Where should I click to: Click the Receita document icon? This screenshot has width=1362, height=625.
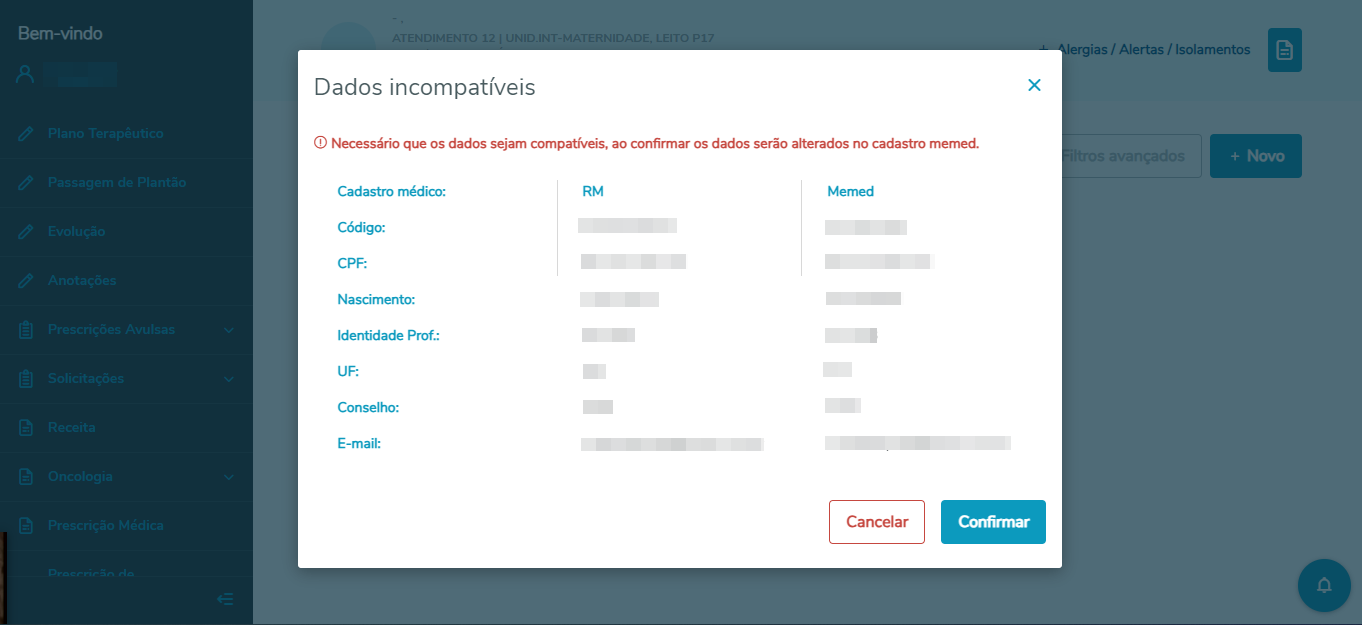coord(27,428)
